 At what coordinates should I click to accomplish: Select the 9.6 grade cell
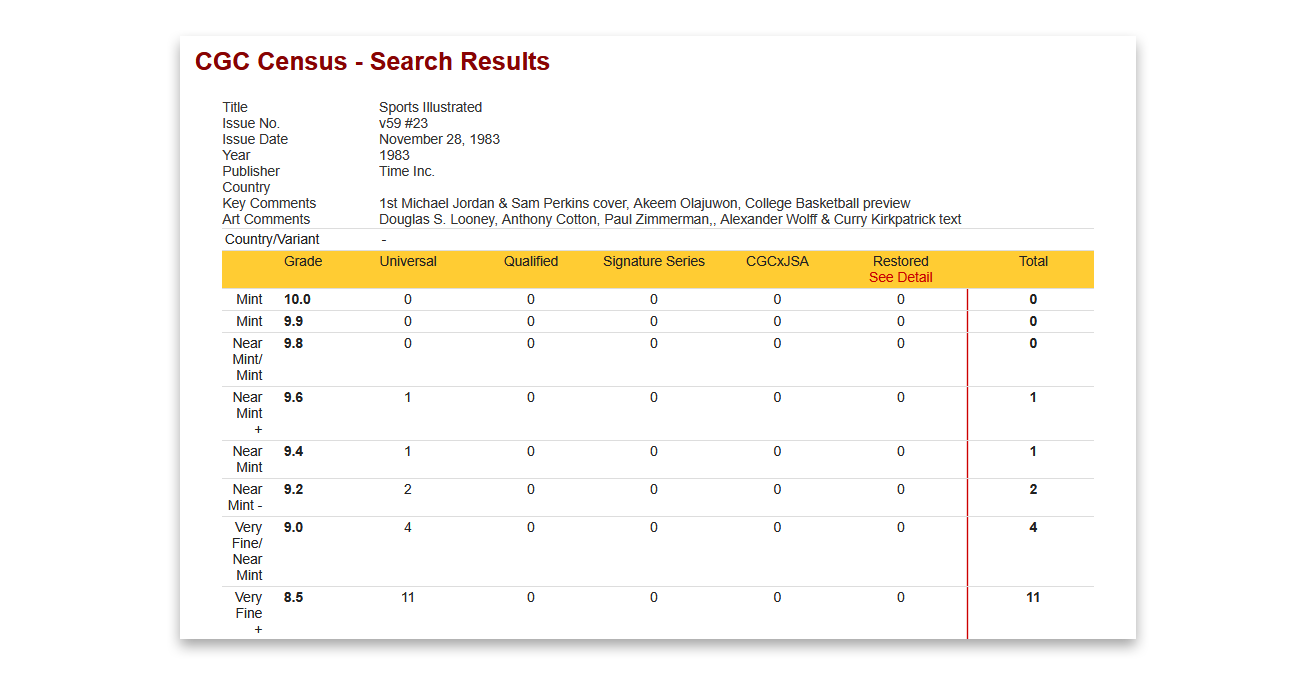293,397
